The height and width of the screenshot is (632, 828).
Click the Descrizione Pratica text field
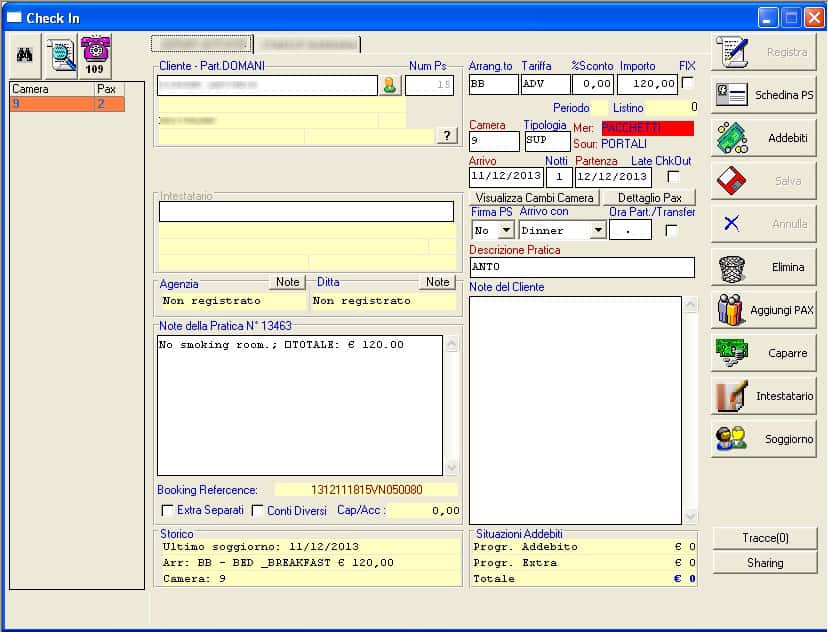click(x=581, y=267)
